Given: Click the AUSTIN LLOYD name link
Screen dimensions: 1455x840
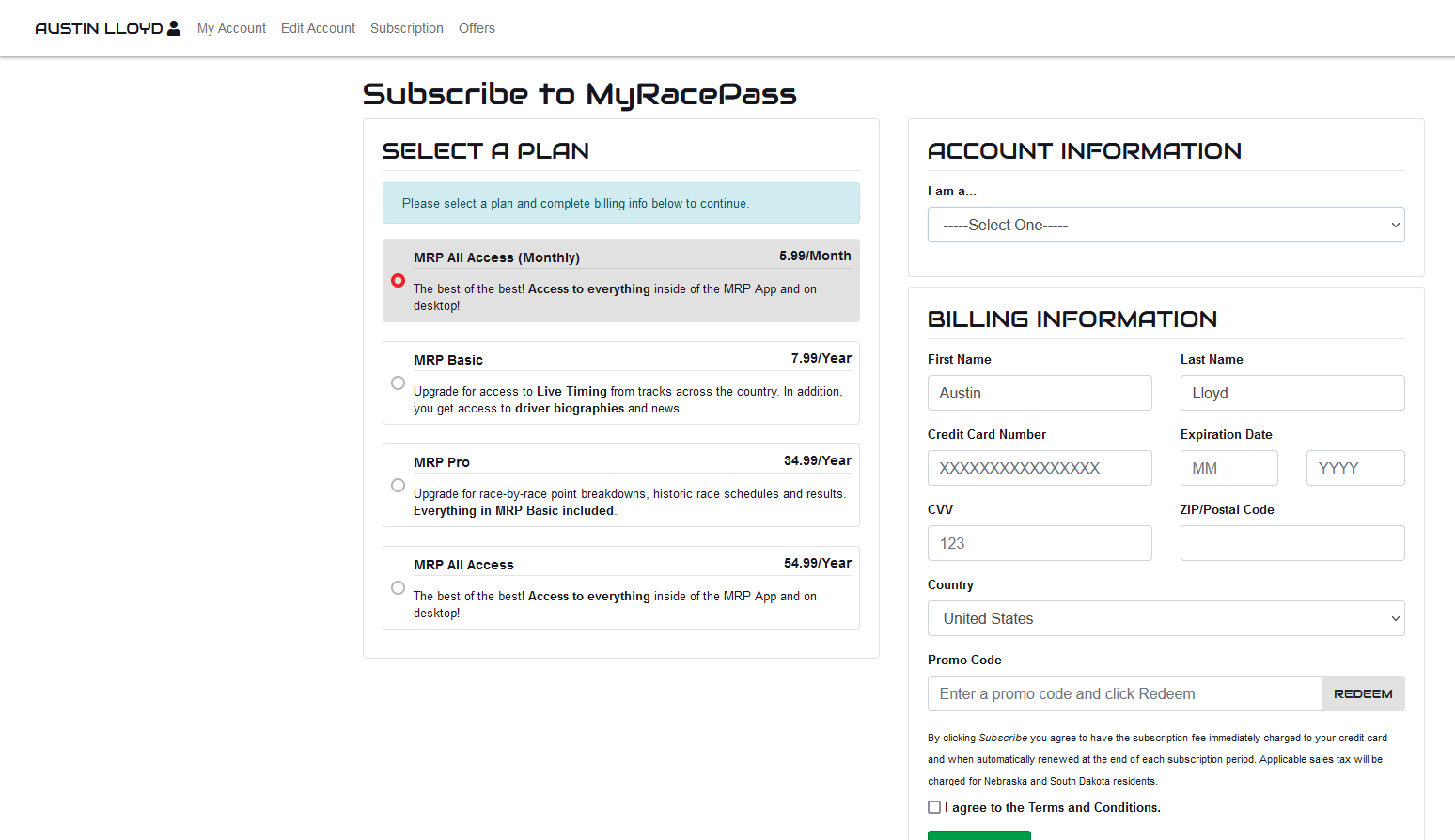Looking at the screenshot, I should point(99,28).
